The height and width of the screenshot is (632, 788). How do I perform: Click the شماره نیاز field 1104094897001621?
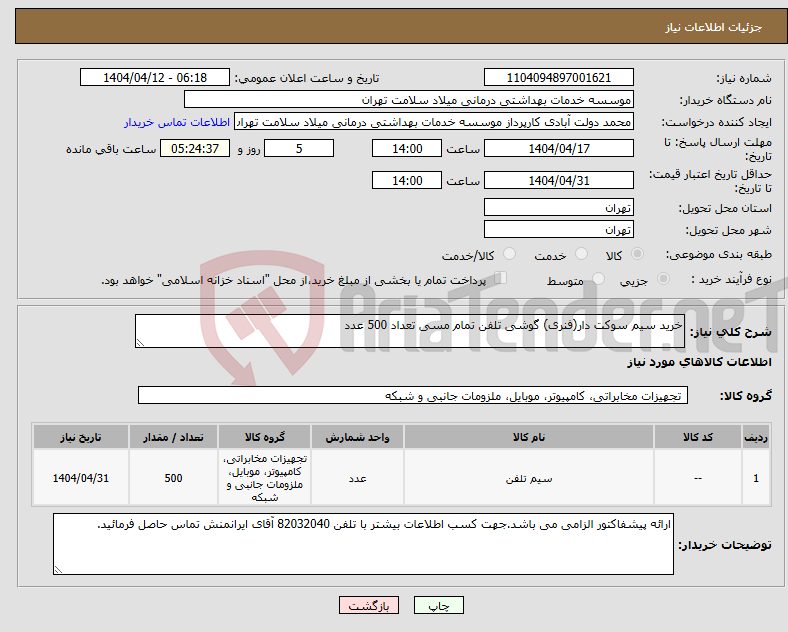(558, 77)
